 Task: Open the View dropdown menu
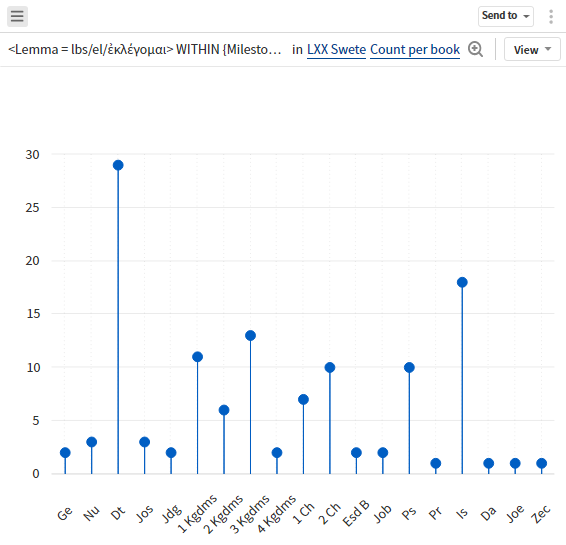tap(532, 49)
